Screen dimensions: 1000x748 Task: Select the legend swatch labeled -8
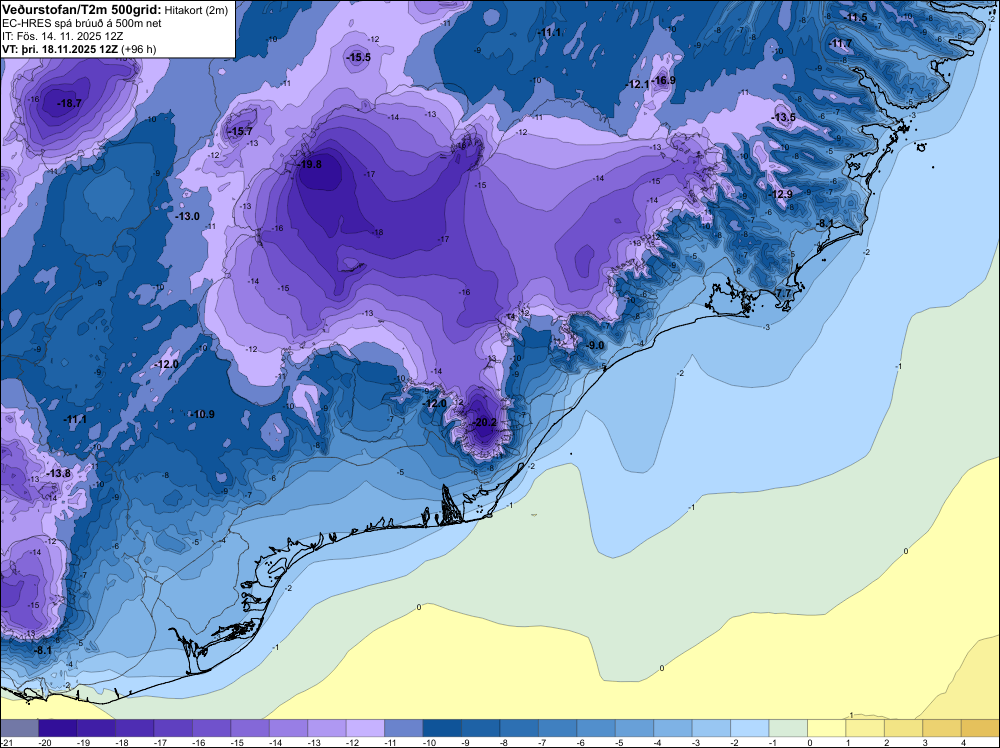[519, 728]
